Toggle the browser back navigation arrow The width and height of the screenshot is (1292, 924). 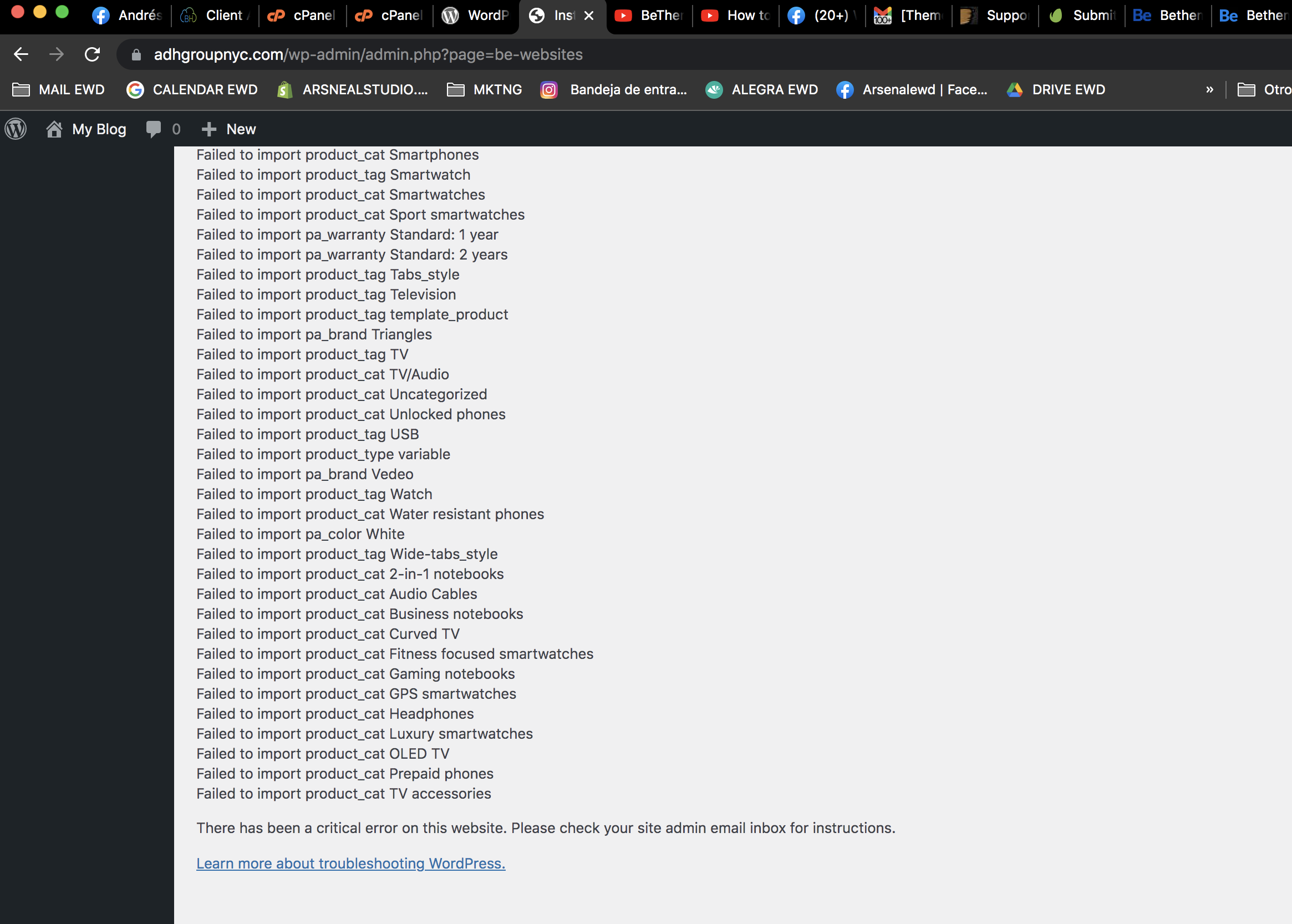(x=22, y=54)
